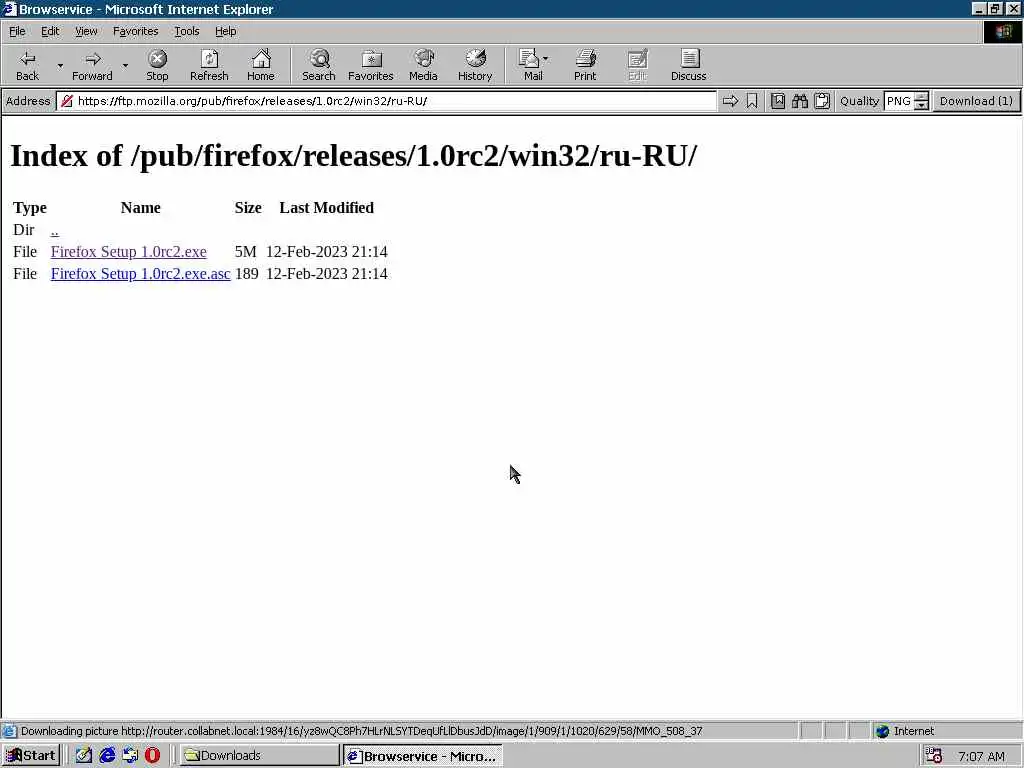
Task: Click the Browservice taskbar button
Action: coord(423,756)
